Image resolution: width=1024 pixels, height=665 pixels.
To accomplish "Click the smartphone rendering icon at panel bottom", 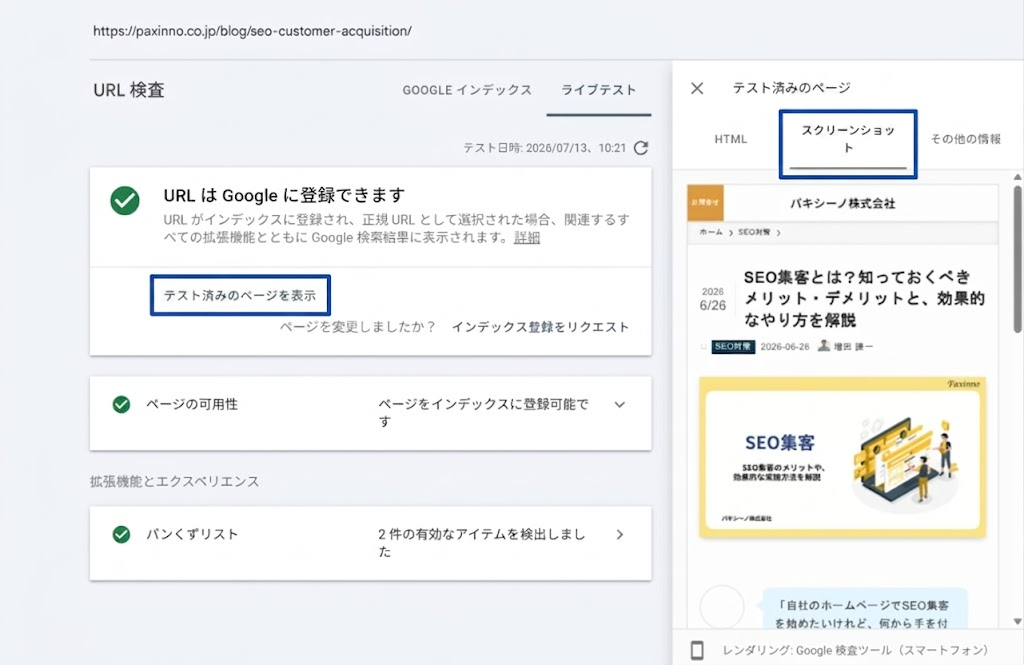I will click(x=697, y=650).
